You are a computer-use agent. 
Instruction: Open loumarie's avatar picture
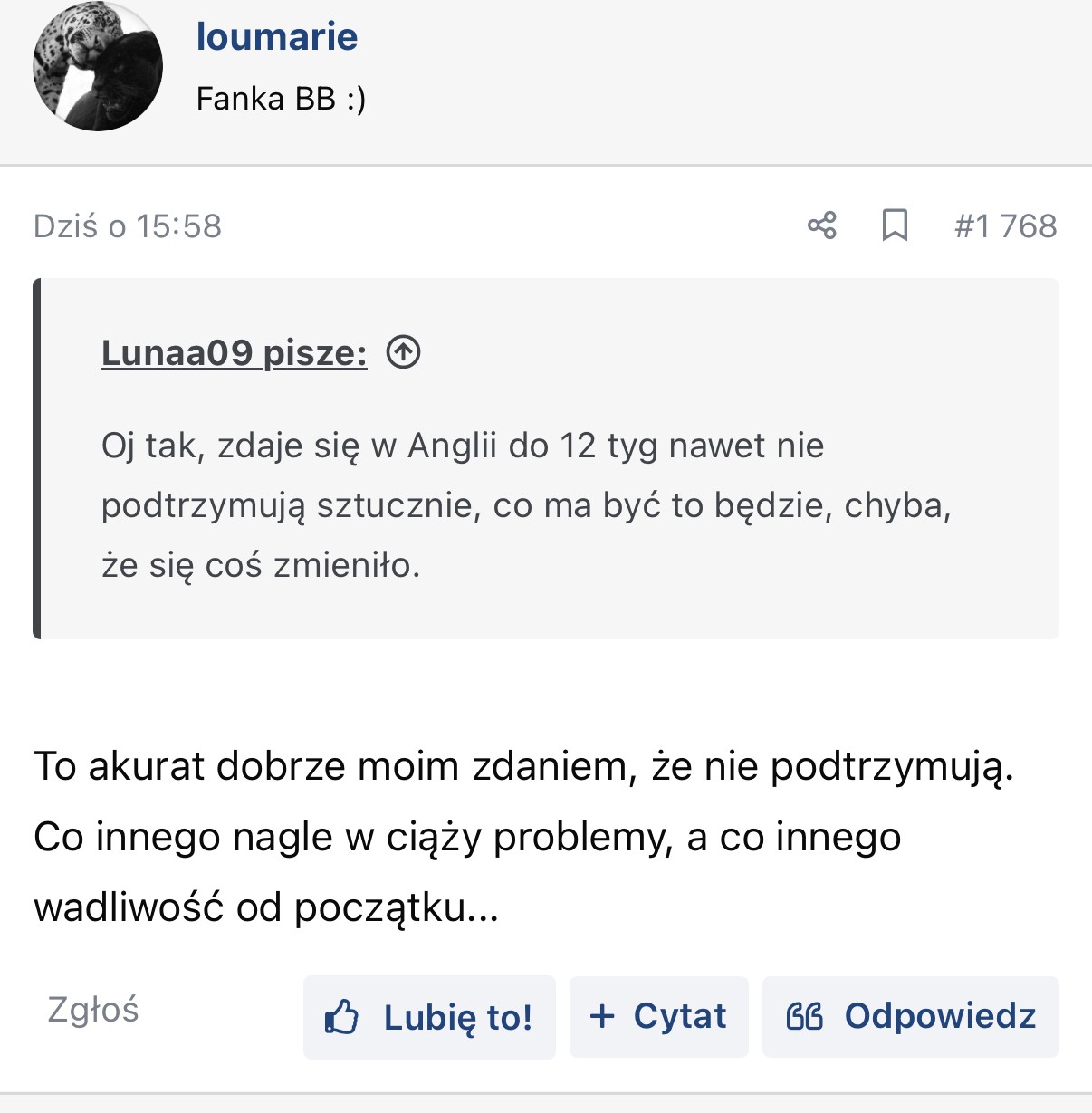[x=98, y=67]
